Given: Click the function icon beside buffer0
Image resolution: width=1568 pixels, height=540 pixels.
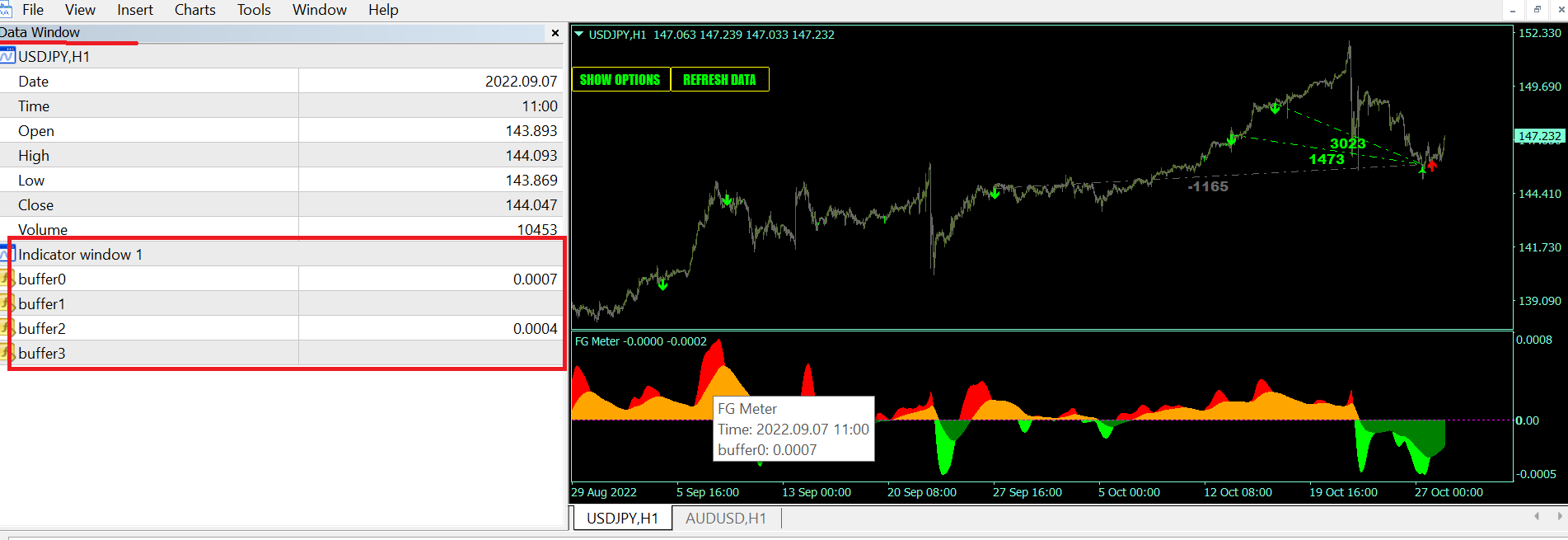Looking at the screenshot, I should point(7,279).
